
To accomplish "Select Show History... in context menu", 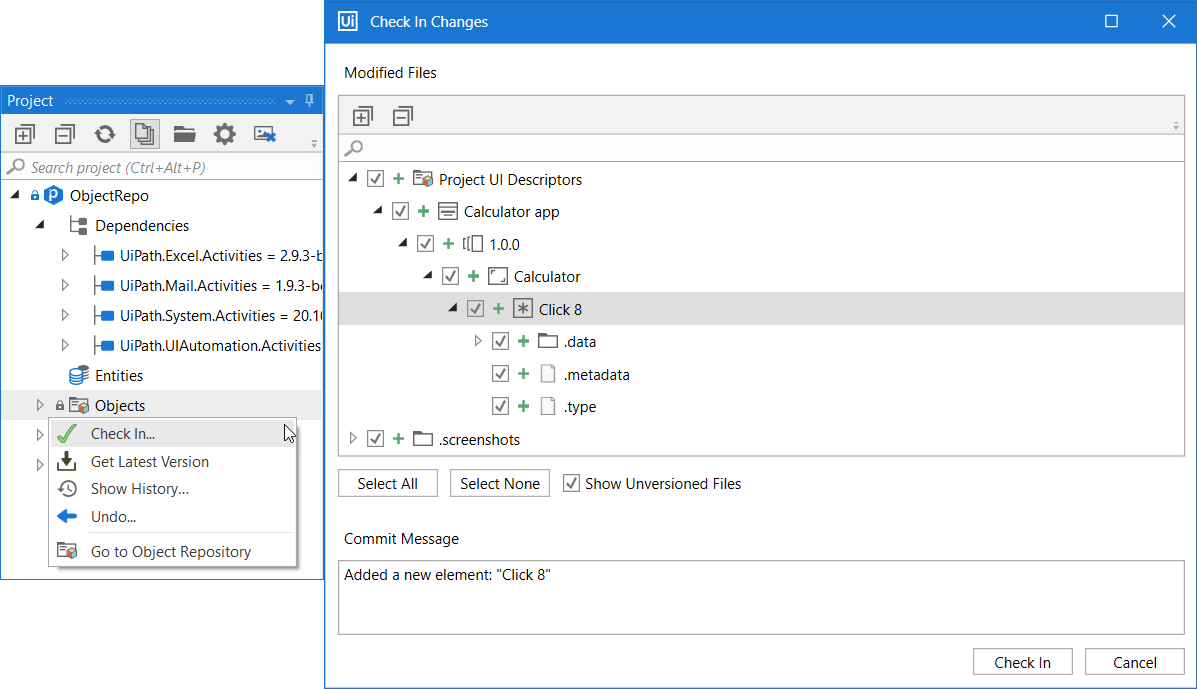I will pos(140,489).
